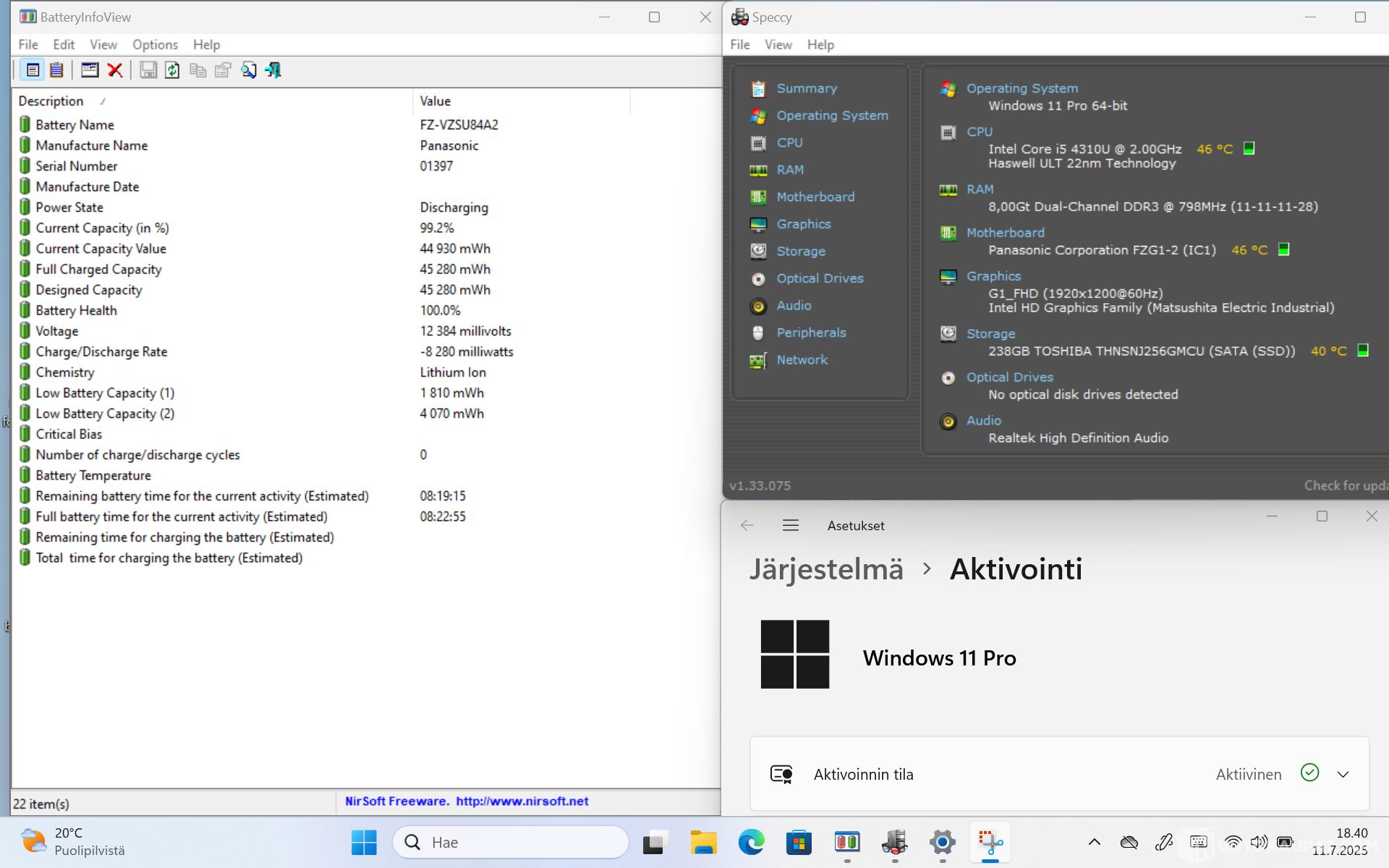1389x868 pixels.
Task: Open Microsoft Store from the taskbar
Action: 799,842
